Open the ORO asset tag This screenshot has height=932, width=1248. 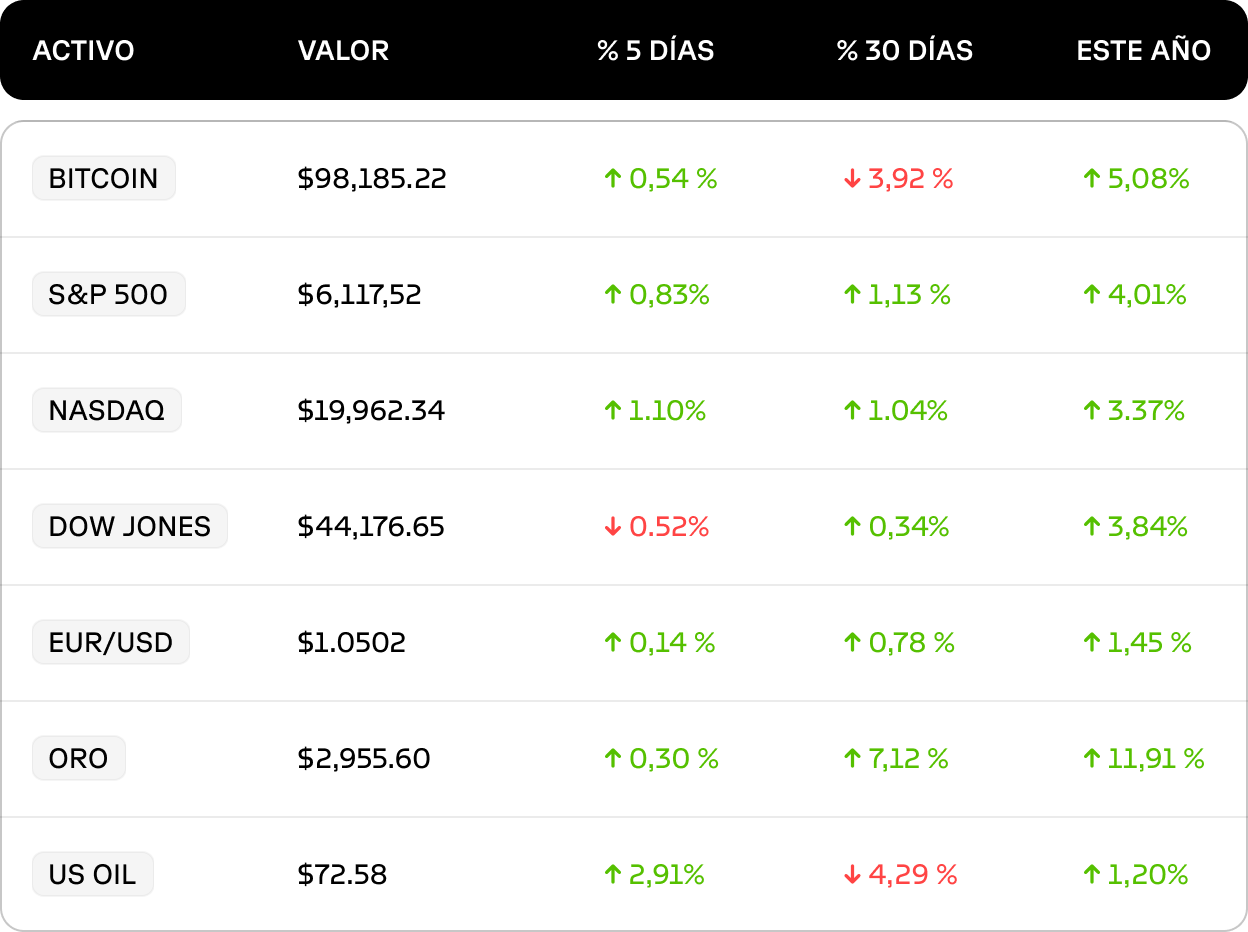pyautogui.click(x=79, y=758)
